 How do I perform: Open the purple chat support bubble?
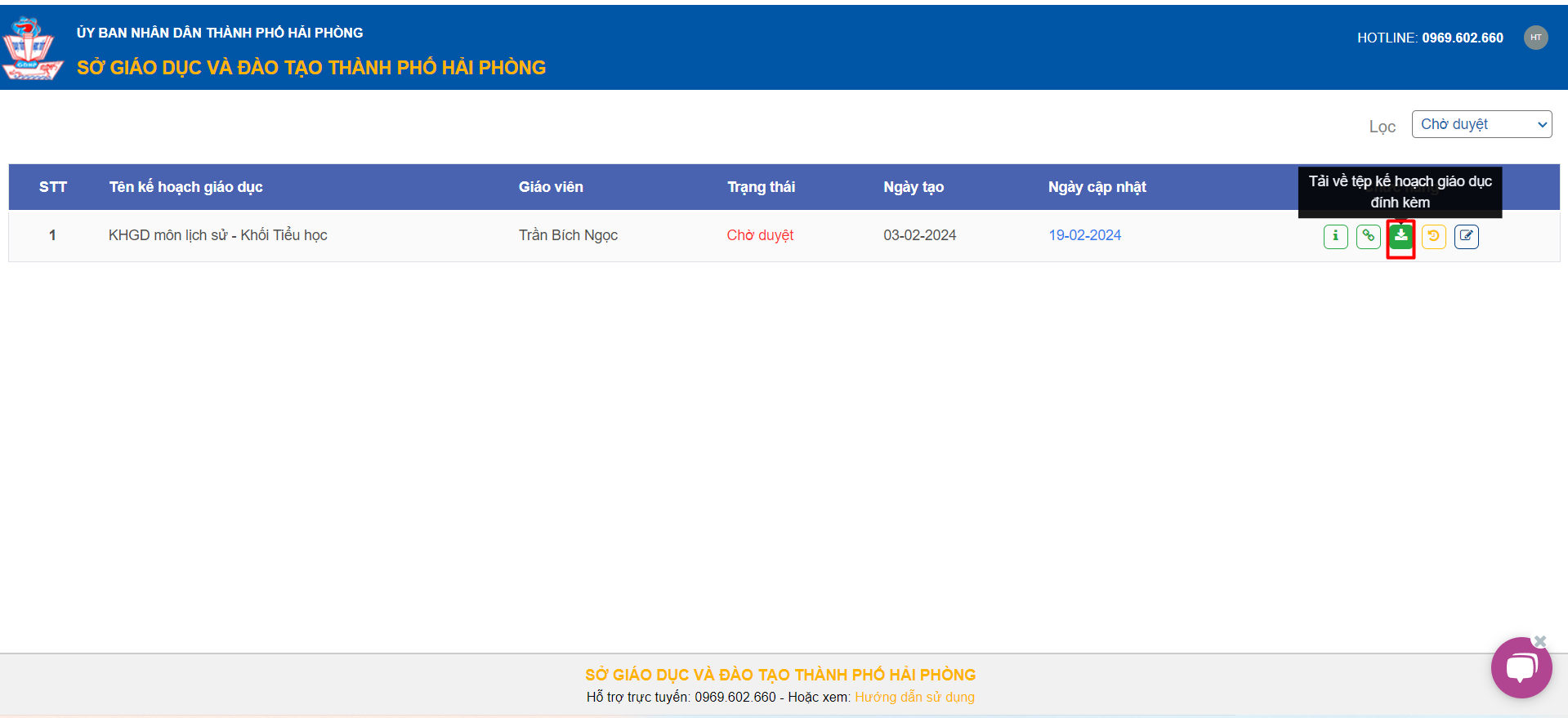coord(1521,668)
